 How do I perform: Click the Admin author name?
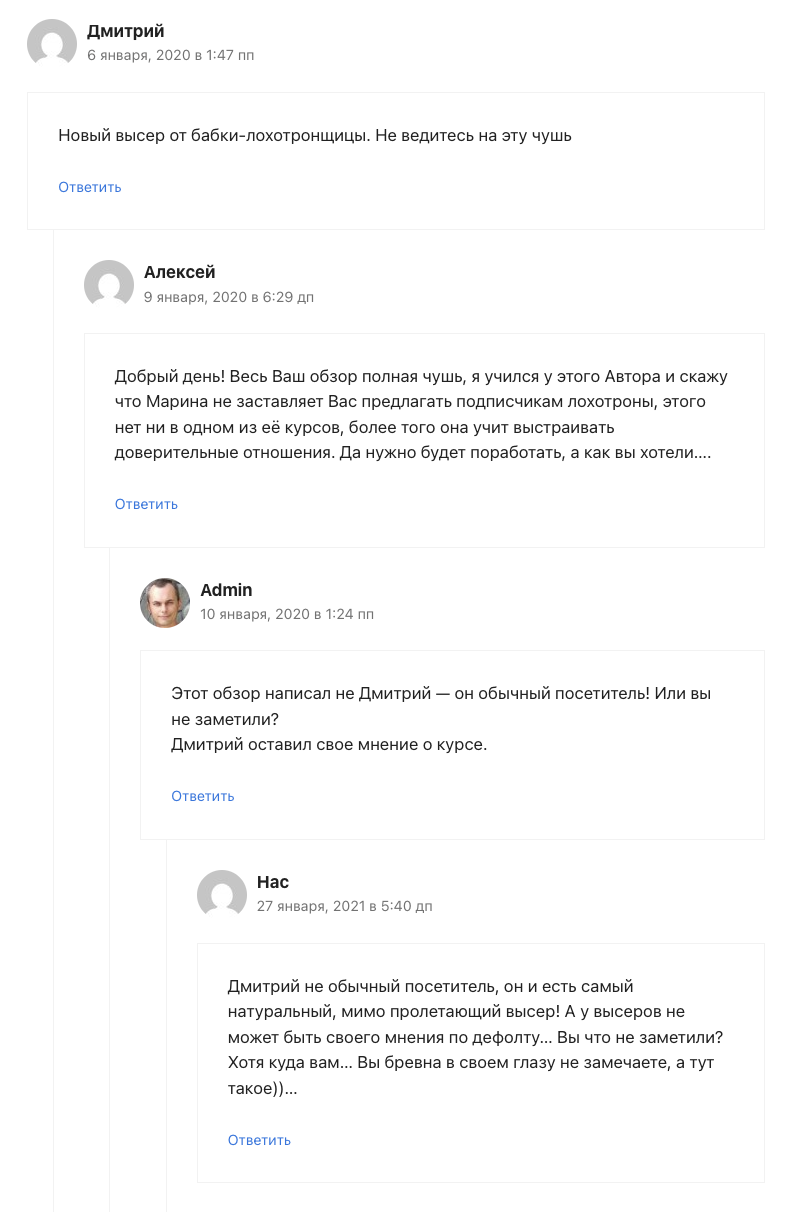[x=226, y=590]
